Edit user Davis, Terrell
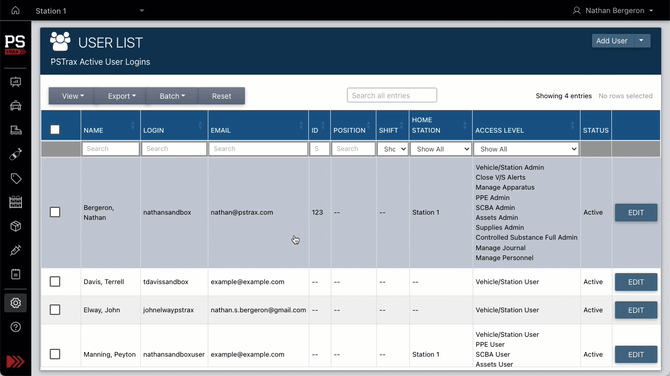Image resolution: width=670 pixels, height=376 pixels. pos(636,282)
